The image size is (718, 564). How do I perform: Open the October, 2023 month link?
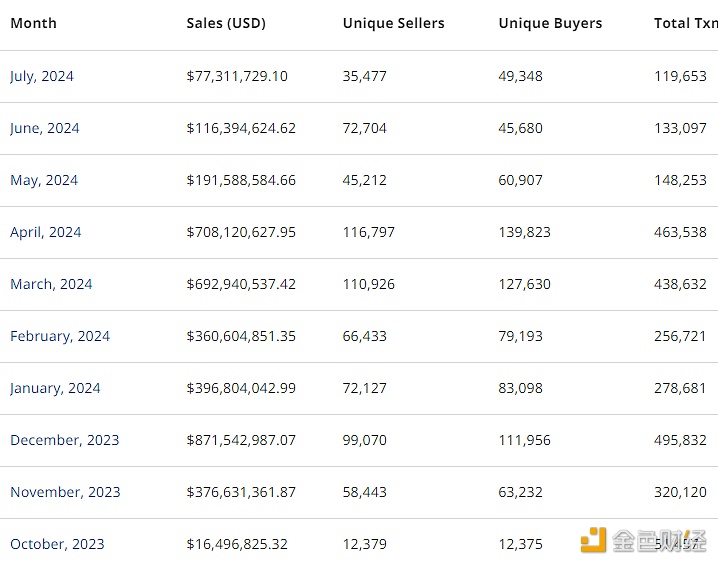tap(57, 544)
